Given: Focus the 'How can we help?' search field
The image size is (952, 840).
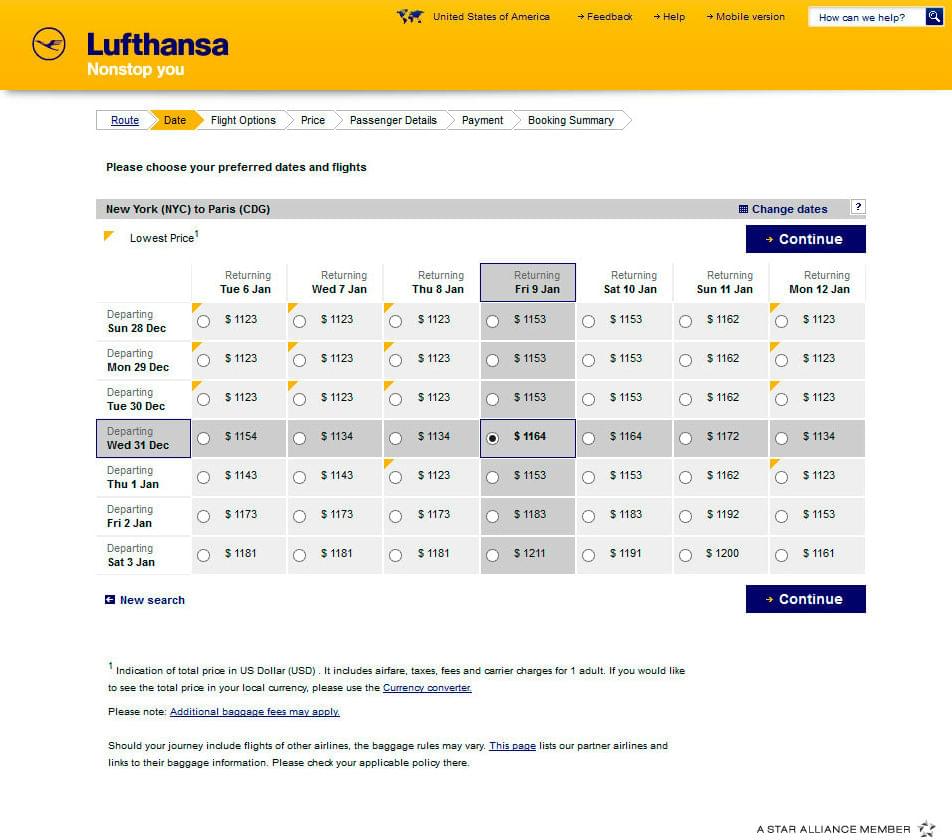Looking at the screenshot, I should (x=867, y=17).
